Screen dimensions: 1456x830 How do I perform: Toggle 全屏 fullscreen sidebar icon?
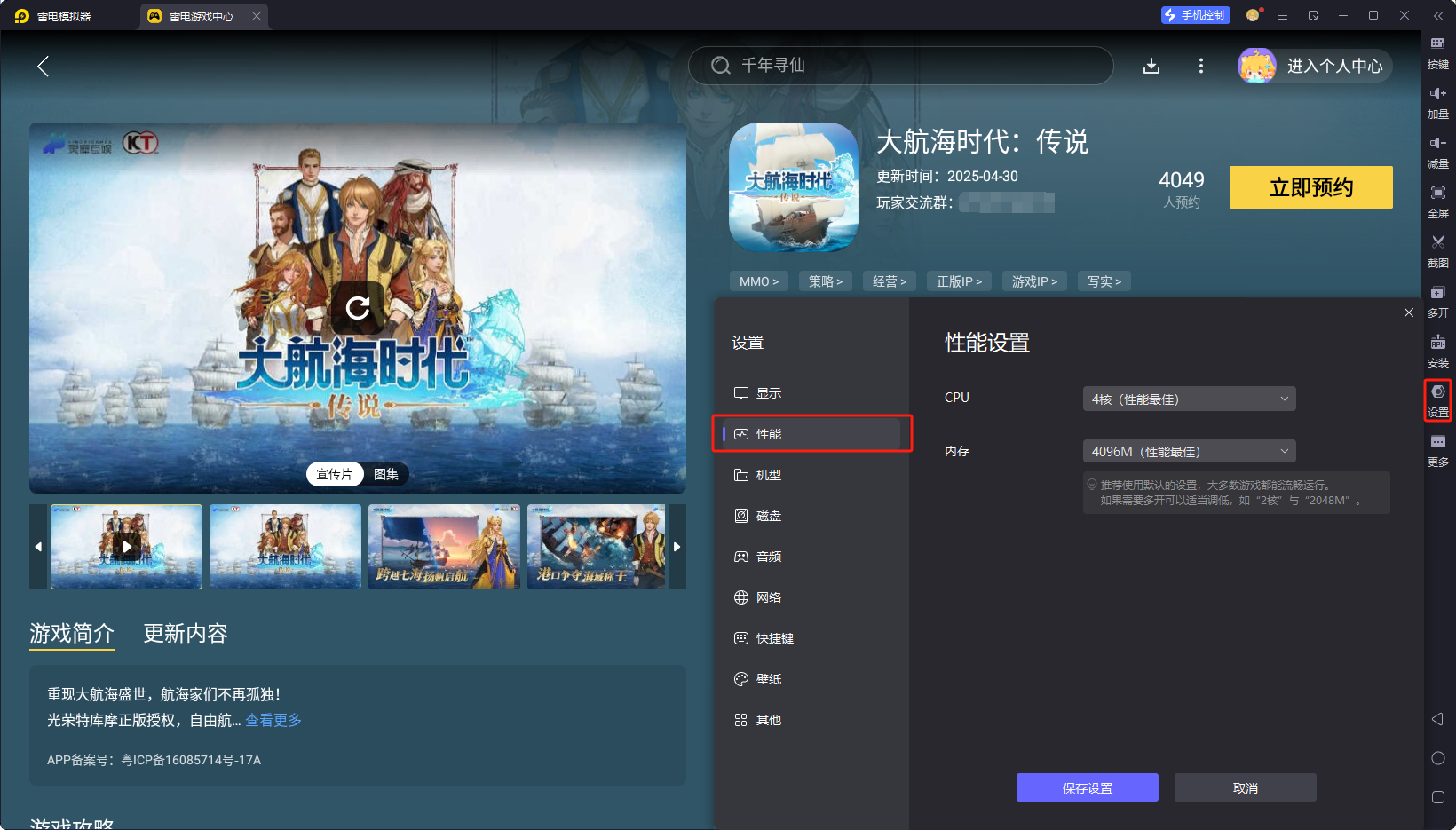1437,202
